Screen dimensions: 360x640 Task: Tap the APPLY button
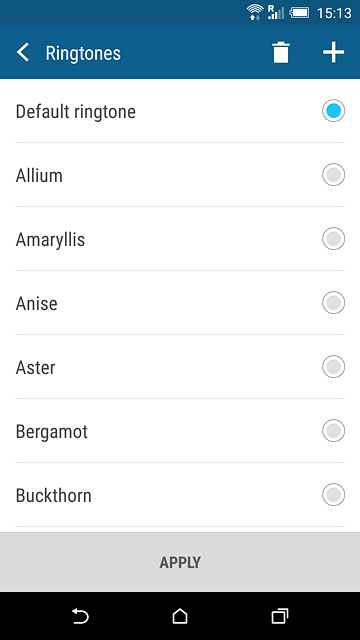pyautogui.click(x=180, y=562)
